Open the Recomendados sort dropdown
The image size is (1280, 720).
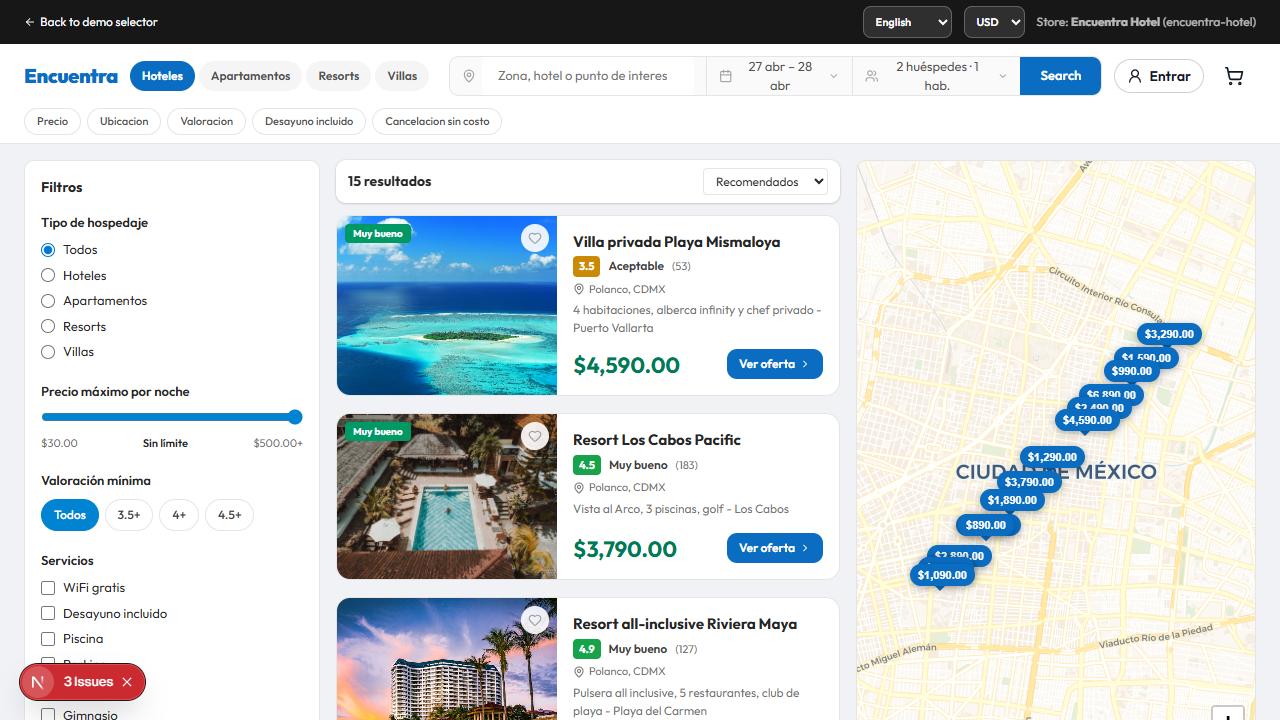(x=766, y=182)
